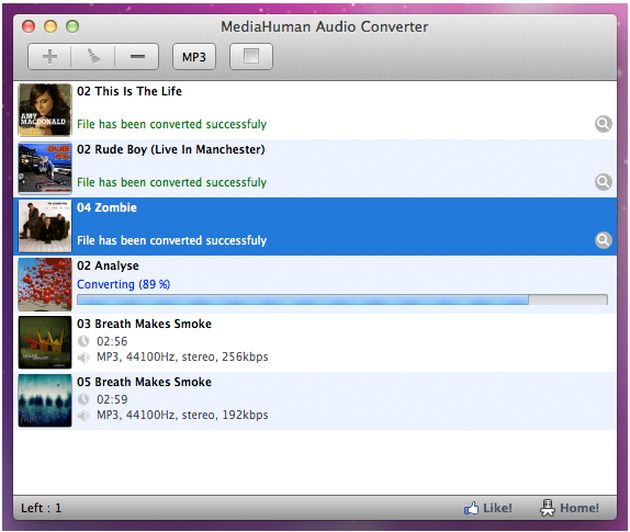Click the stop conversion square button

pos(251,57)
